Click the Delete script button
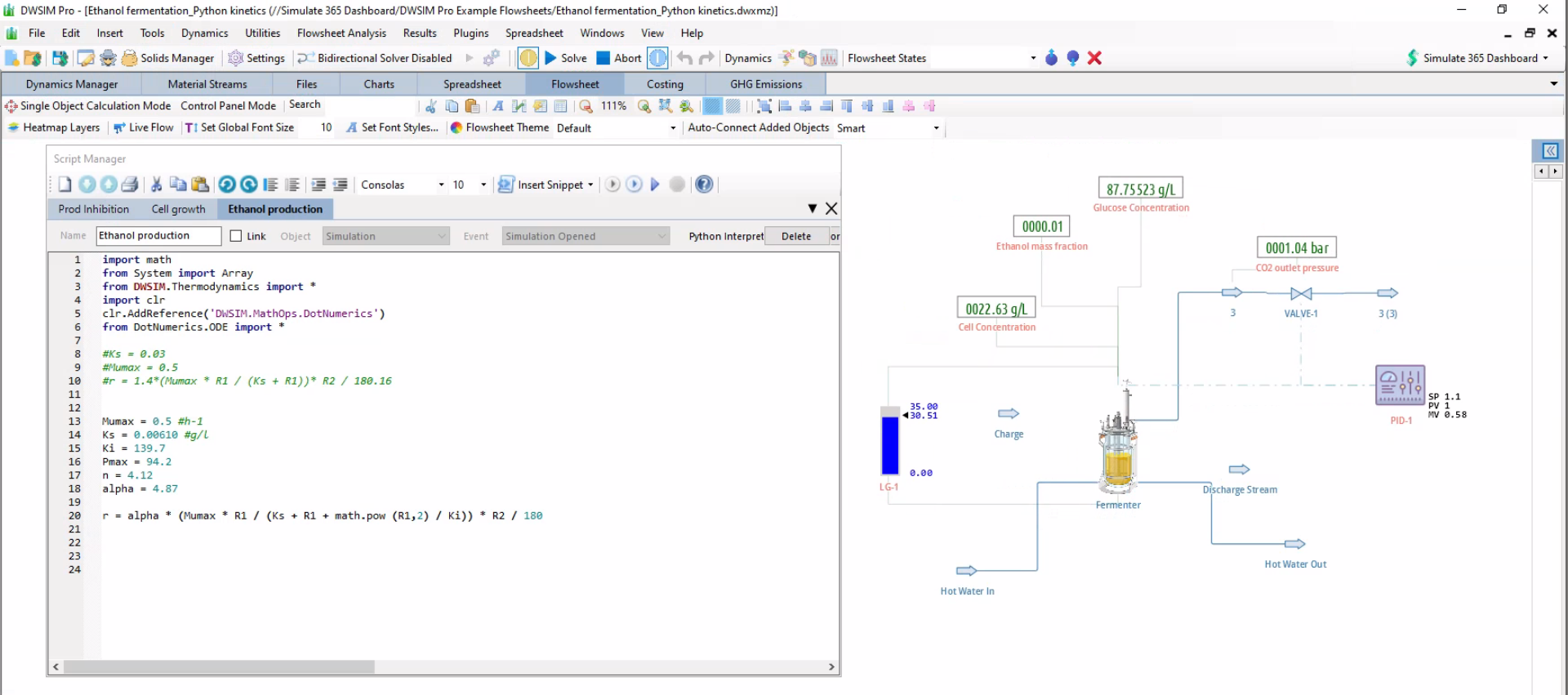This screenshot has height=695, width=1568. pos(796,236)
